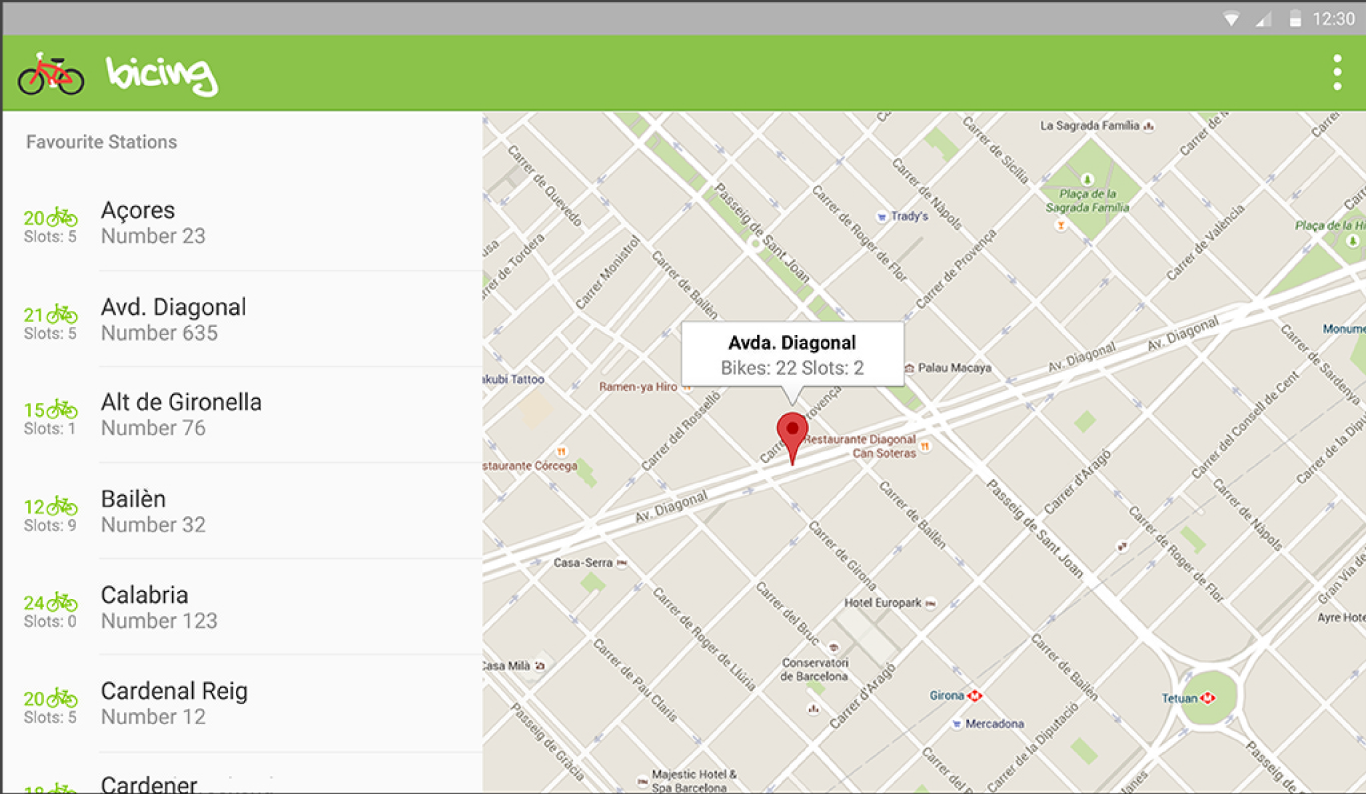The height and width of the screenshot is (794, 1366).
Task: Tap 'Slots: 9' in the Bailèn row
Action: (50, 525)
